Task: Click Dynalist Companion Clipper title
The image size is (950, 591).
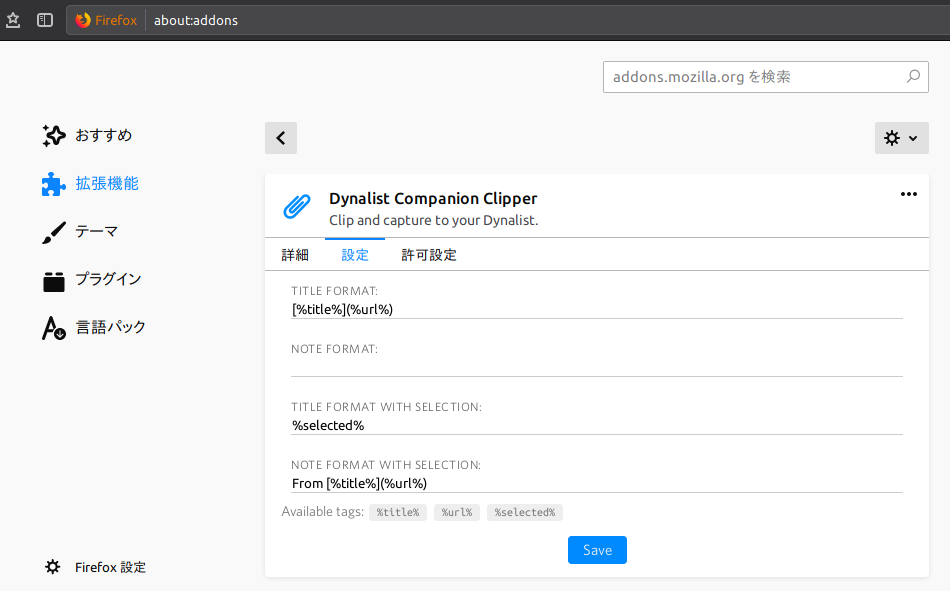Action: point(433,198)
